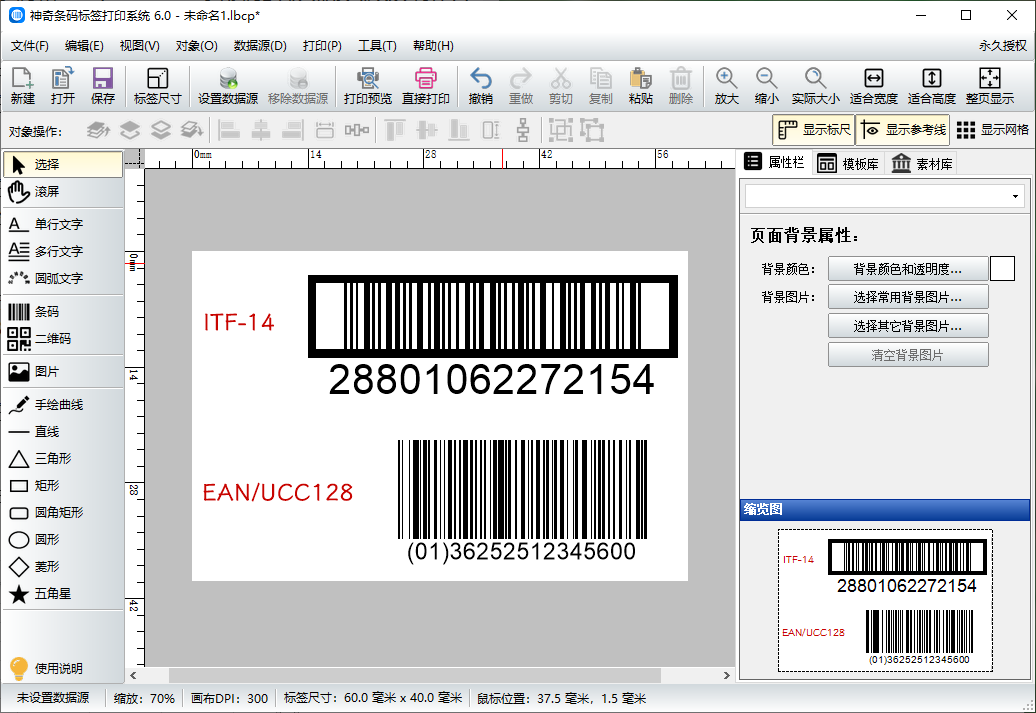Click 选择常用背景图片... button
1036x713 pixels.
click(908, 297)
